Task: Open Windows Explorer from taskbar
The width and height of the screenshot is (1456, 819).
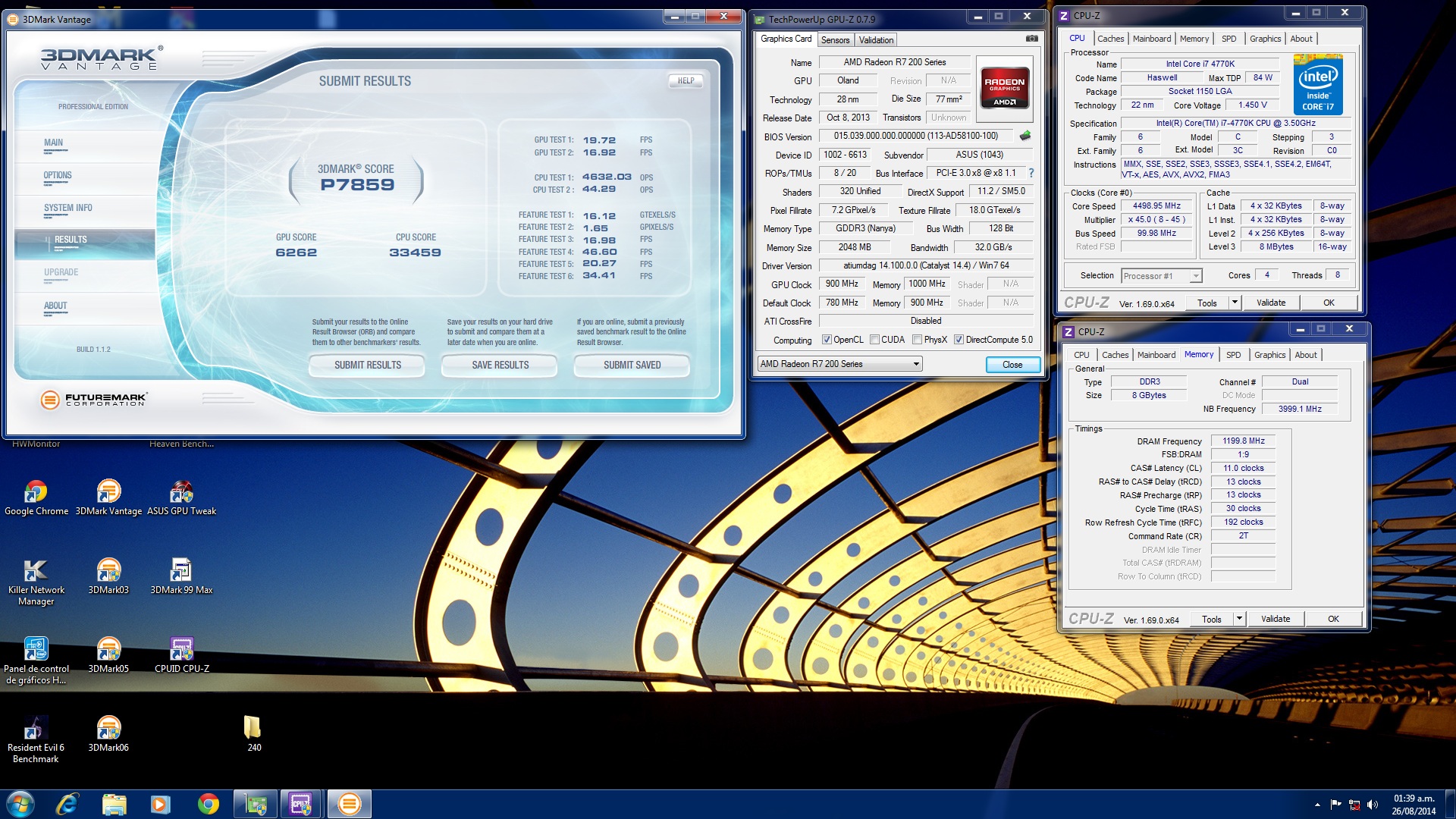Action: click(114, 804)
